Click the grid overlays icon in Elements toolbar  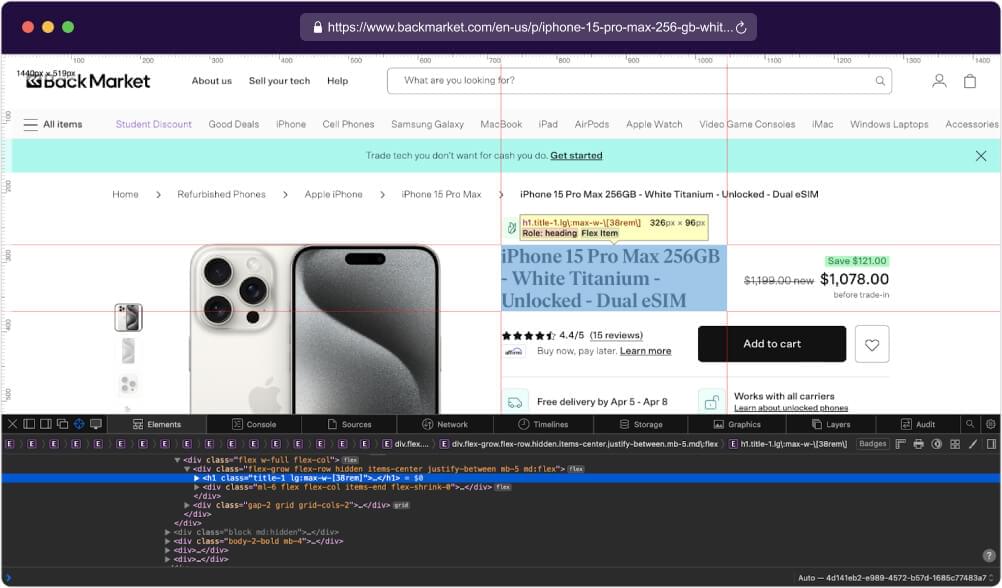[x=955, y=443]
